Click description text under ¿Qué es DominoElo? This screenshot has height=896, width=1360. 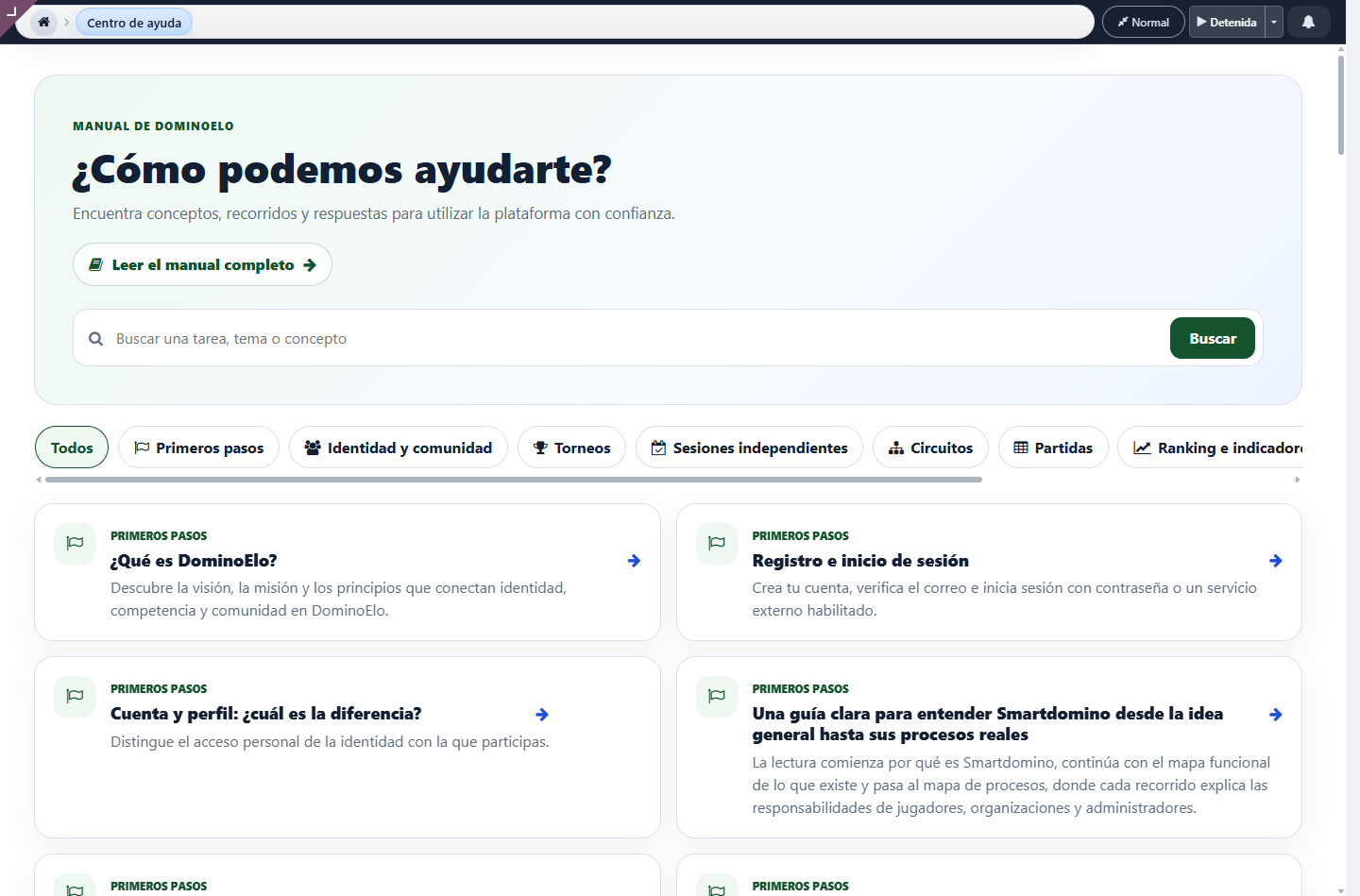(x=338, y=599)
